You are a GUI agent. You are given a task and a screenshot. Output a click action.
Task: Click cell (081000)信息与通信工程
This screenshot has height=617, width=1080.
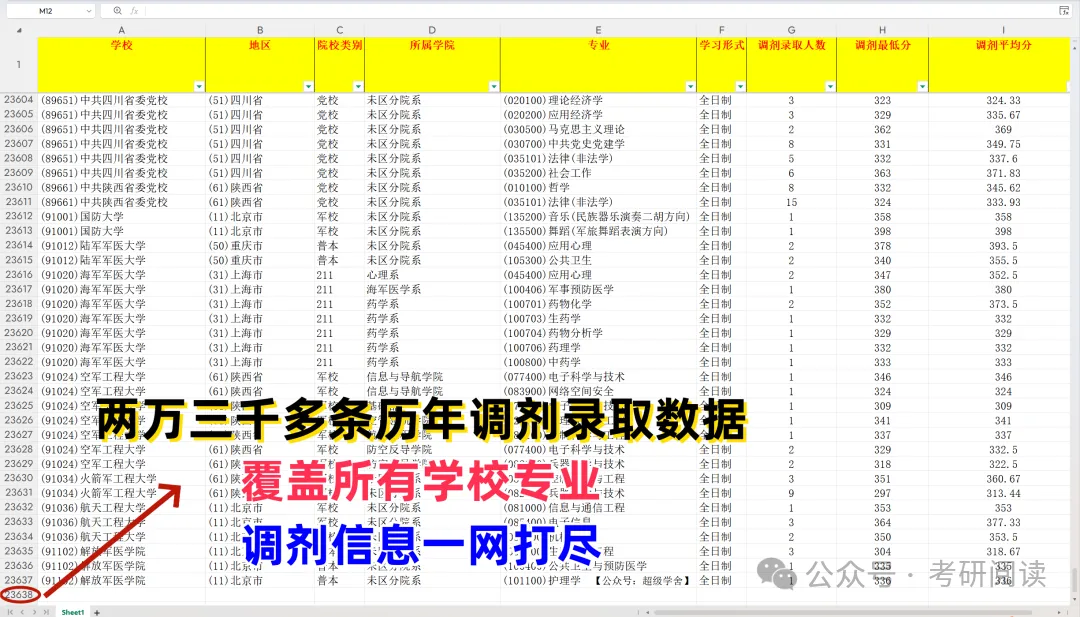click(x=599, y=508)
